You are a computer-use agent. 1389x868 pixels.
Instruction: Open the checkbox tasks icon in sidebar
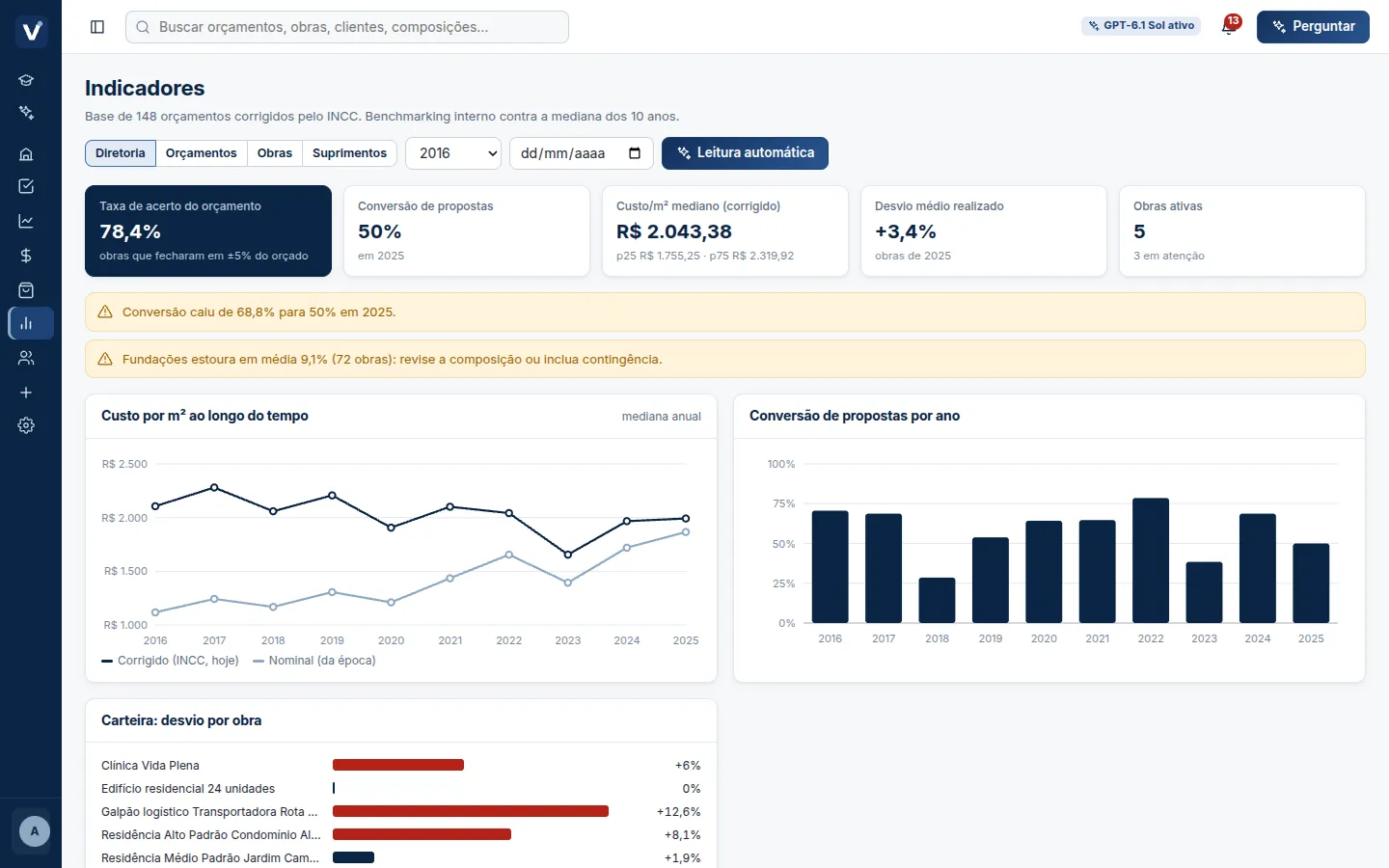coord(26,186)
